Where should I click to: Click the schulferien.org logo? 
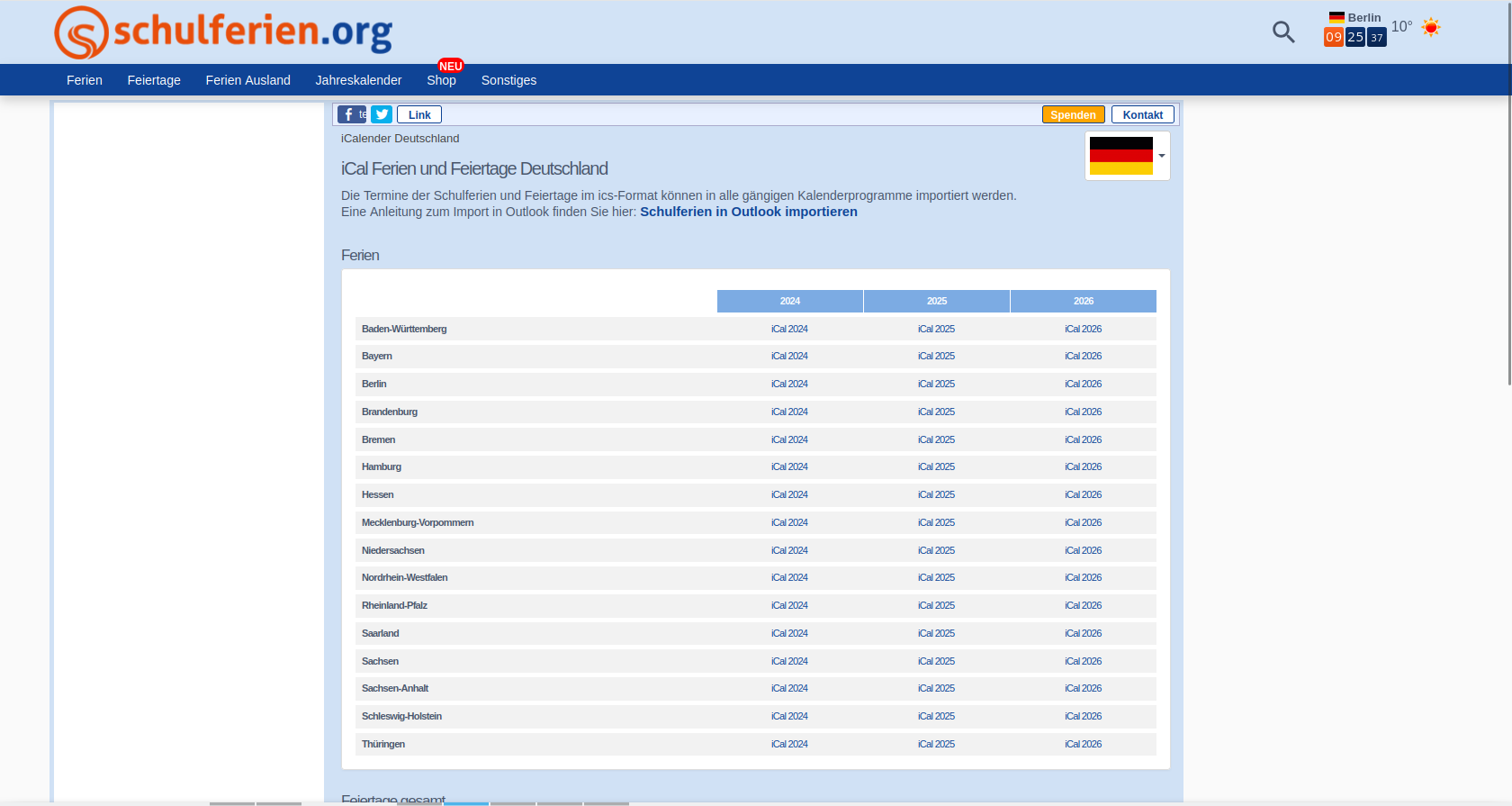[x=223, y=32]
